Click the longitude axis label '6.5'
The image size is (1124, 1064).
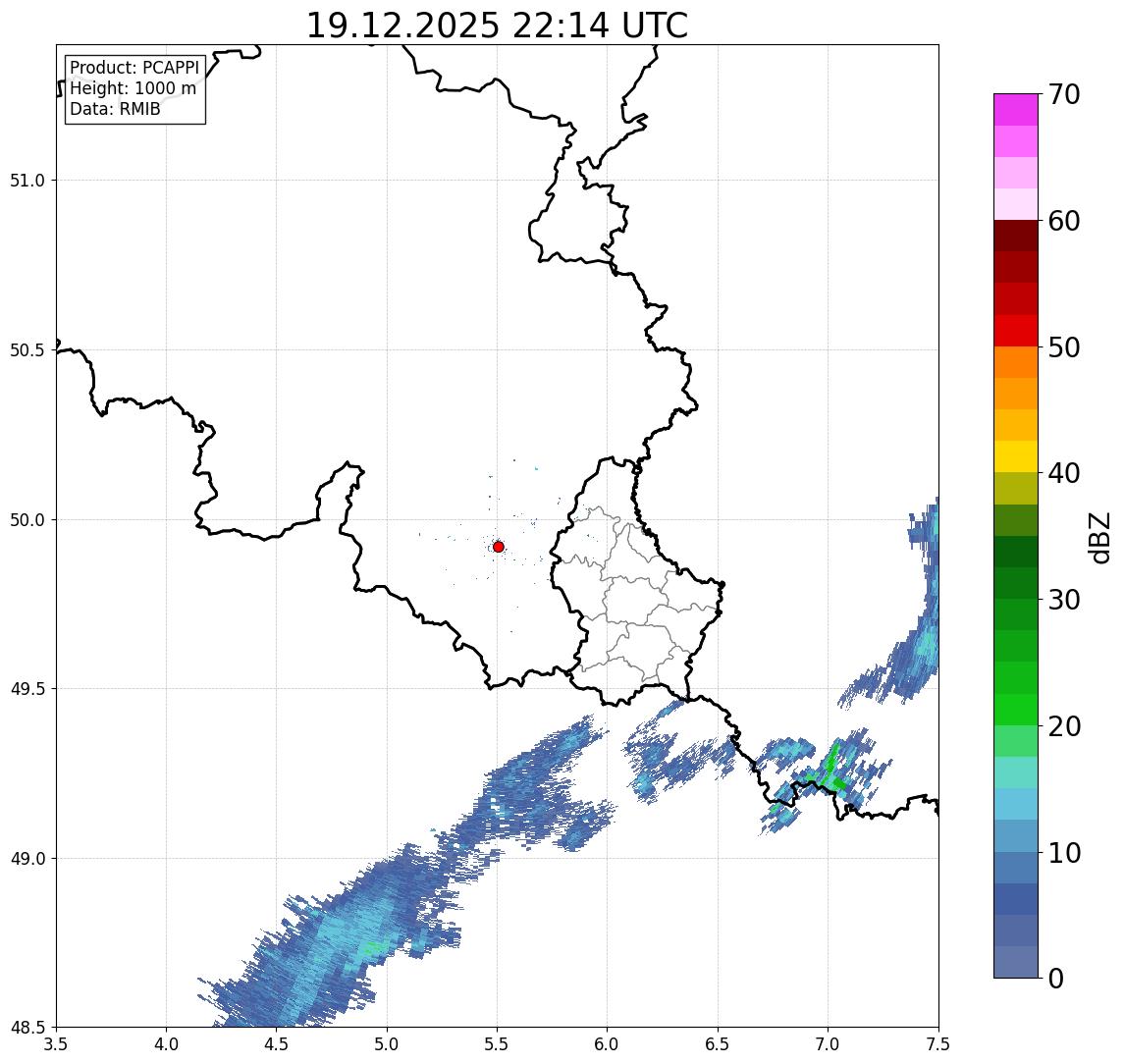pos(718,1044)
